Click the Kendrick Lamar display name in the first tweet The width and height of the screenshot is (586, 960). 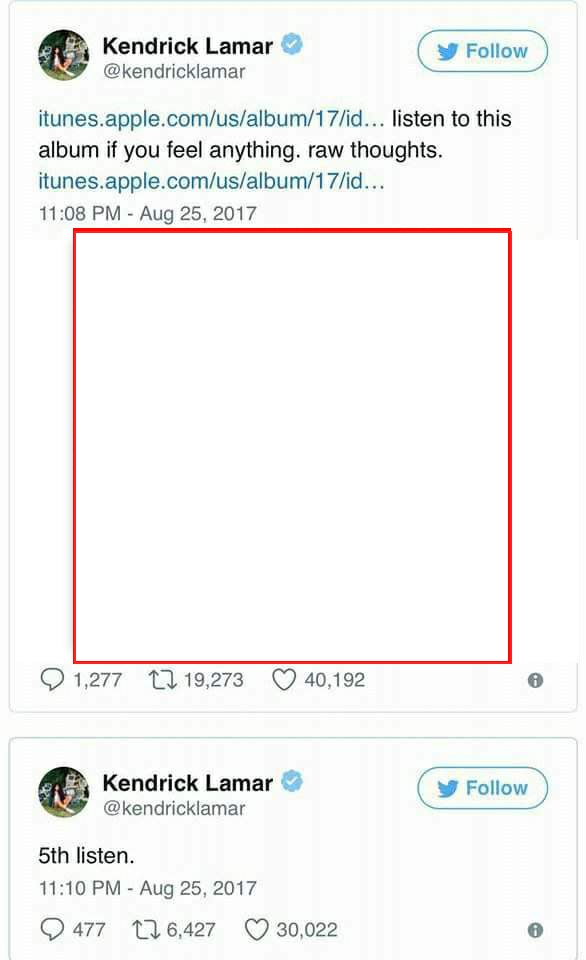point(187,46)
